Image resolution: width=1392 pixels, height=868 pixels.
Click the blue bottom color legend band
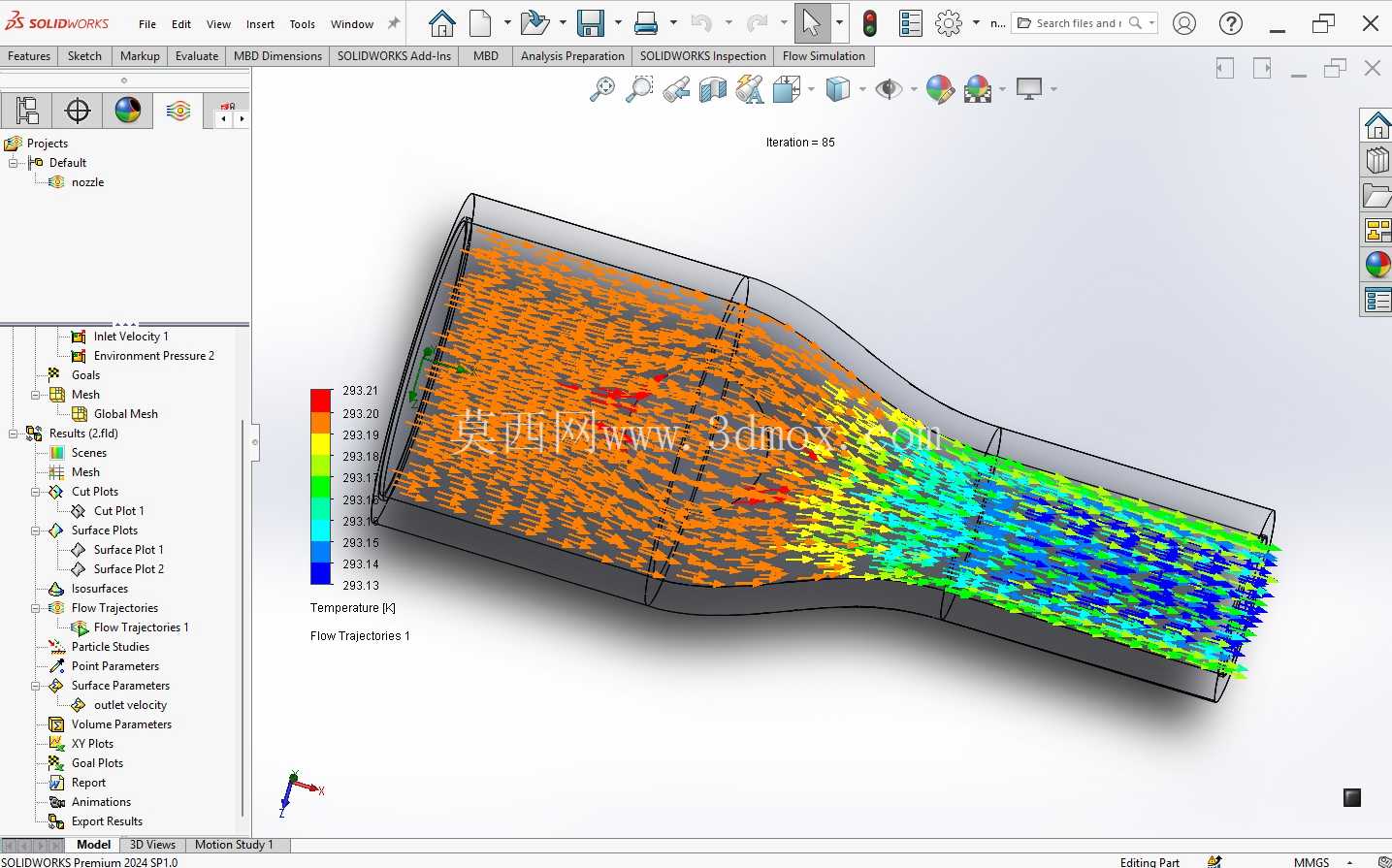point(321,574)
